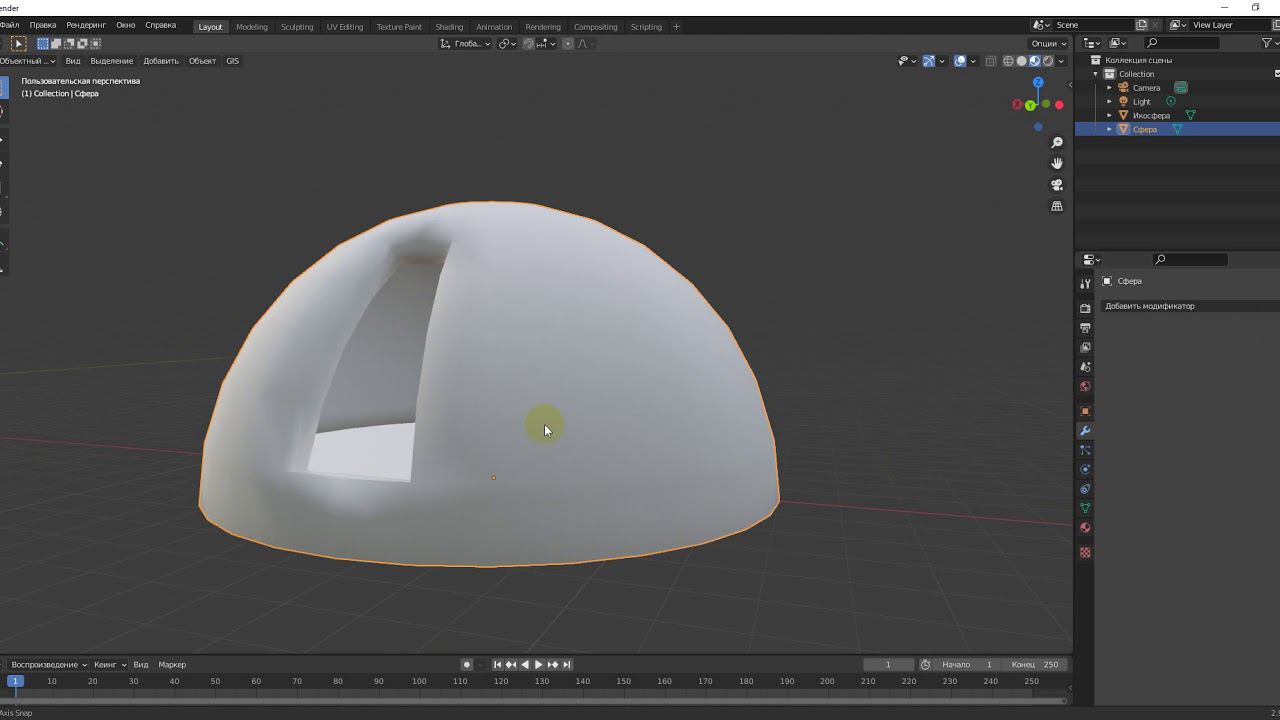Screen dimensions: 1280x720
Task: Open the Объект menu in viewport header
Action: coord(202,61)
